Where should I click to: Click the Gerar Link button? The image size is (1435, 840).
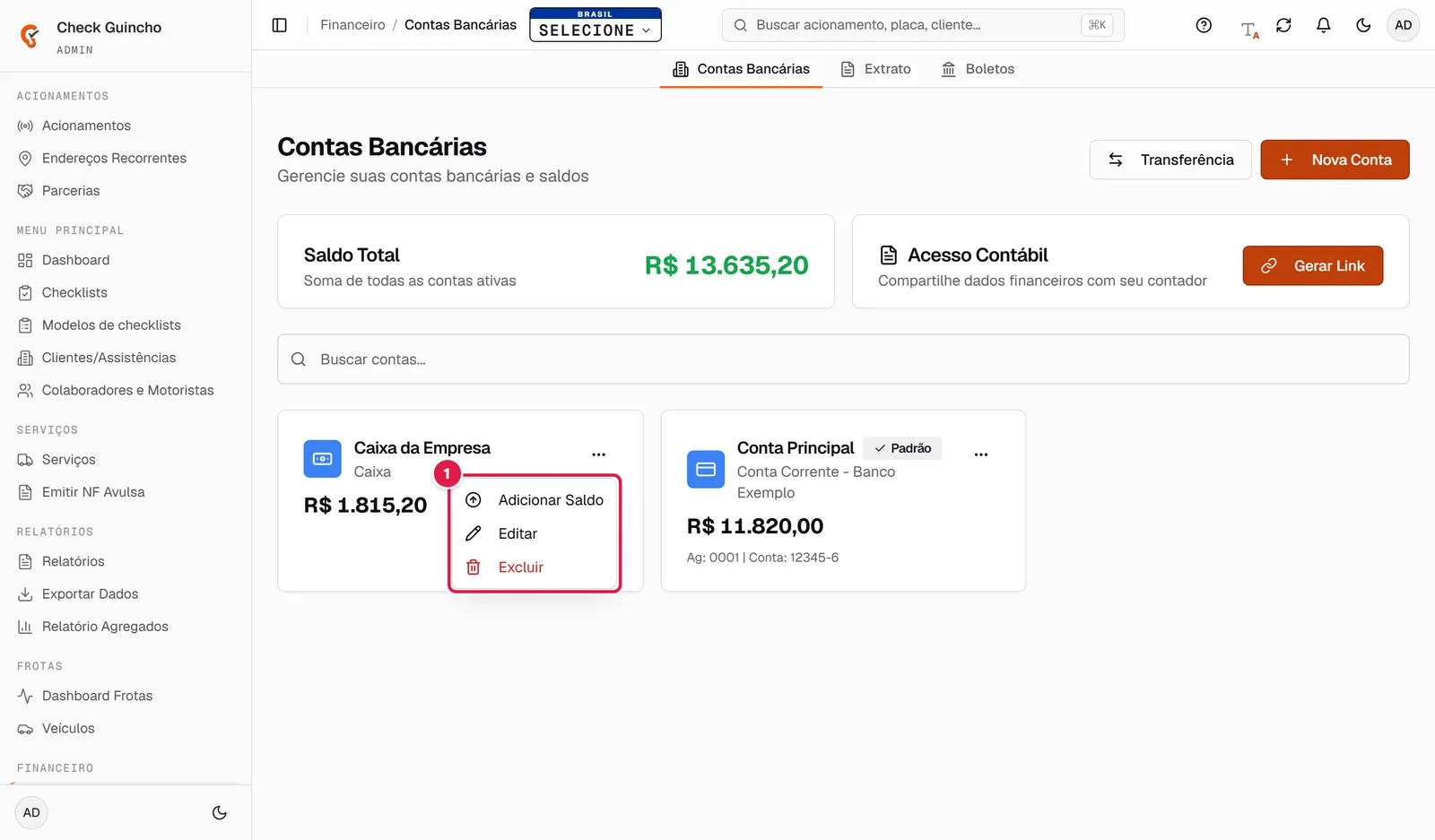click(1313, 265)
